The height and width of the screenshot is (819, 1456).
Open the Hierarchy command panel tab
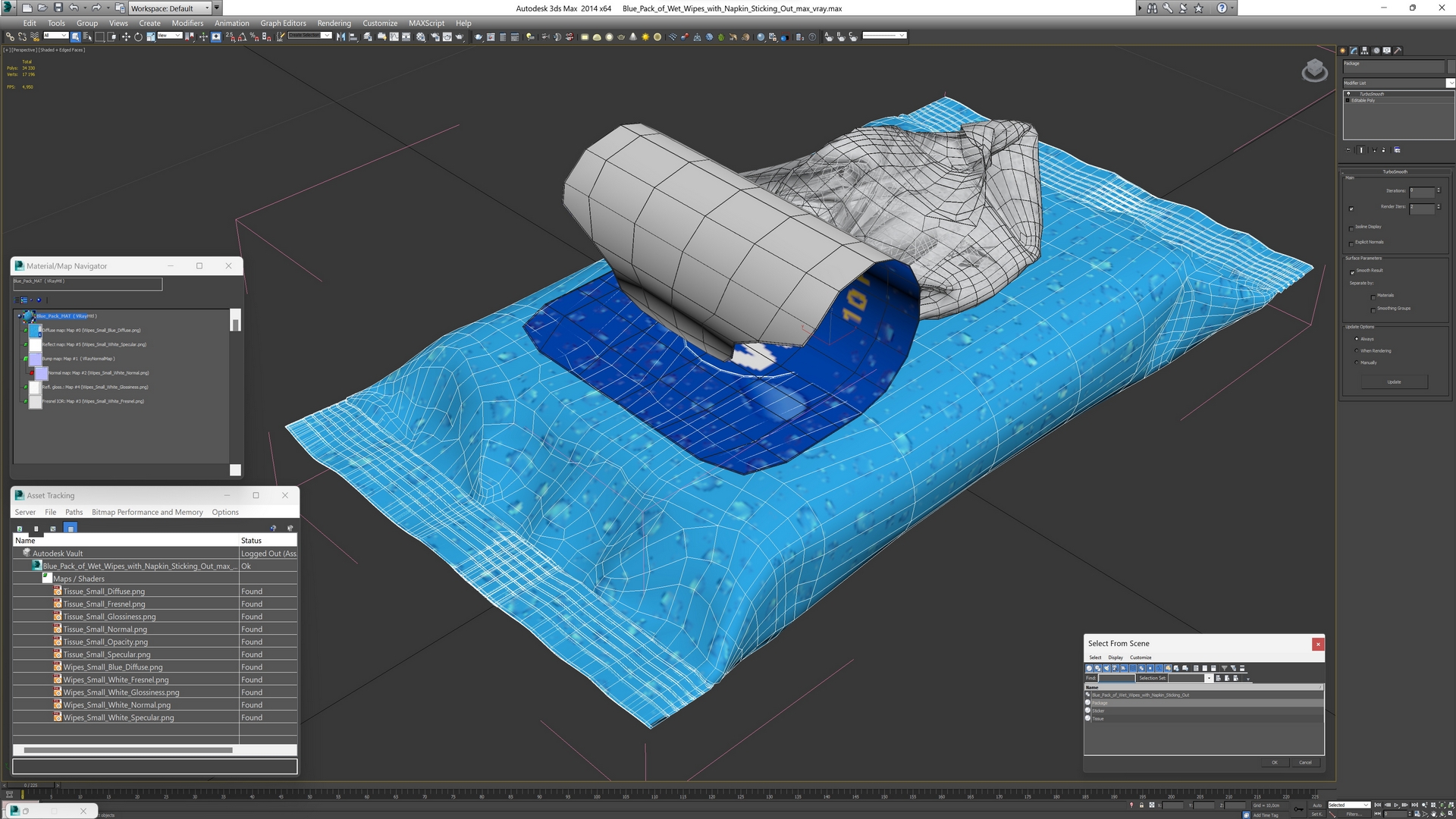click(1365, 51)
